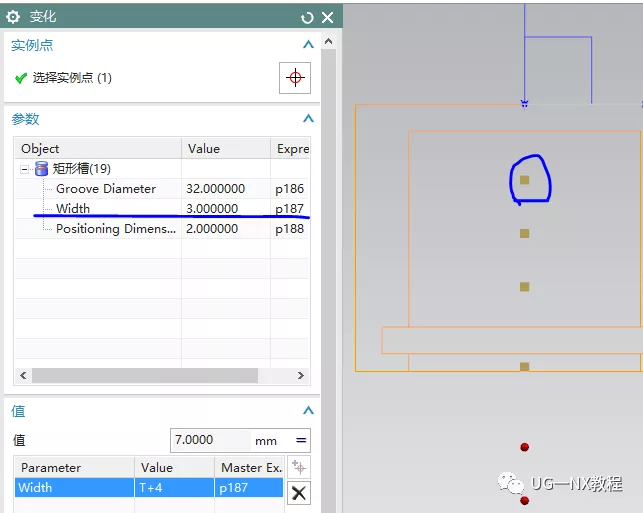Click the 值 input field showing 7.0000

pyautogui.click(x=210, y=440)
